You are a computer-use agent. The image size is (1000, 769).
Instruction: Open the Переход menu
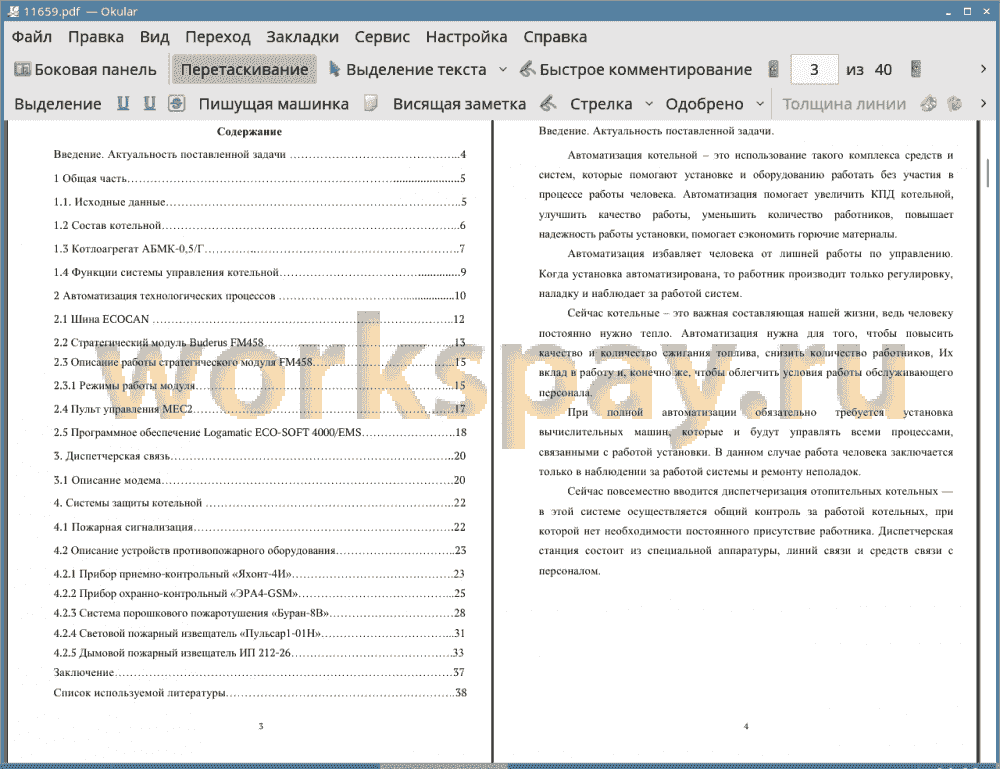pos(217,37)
